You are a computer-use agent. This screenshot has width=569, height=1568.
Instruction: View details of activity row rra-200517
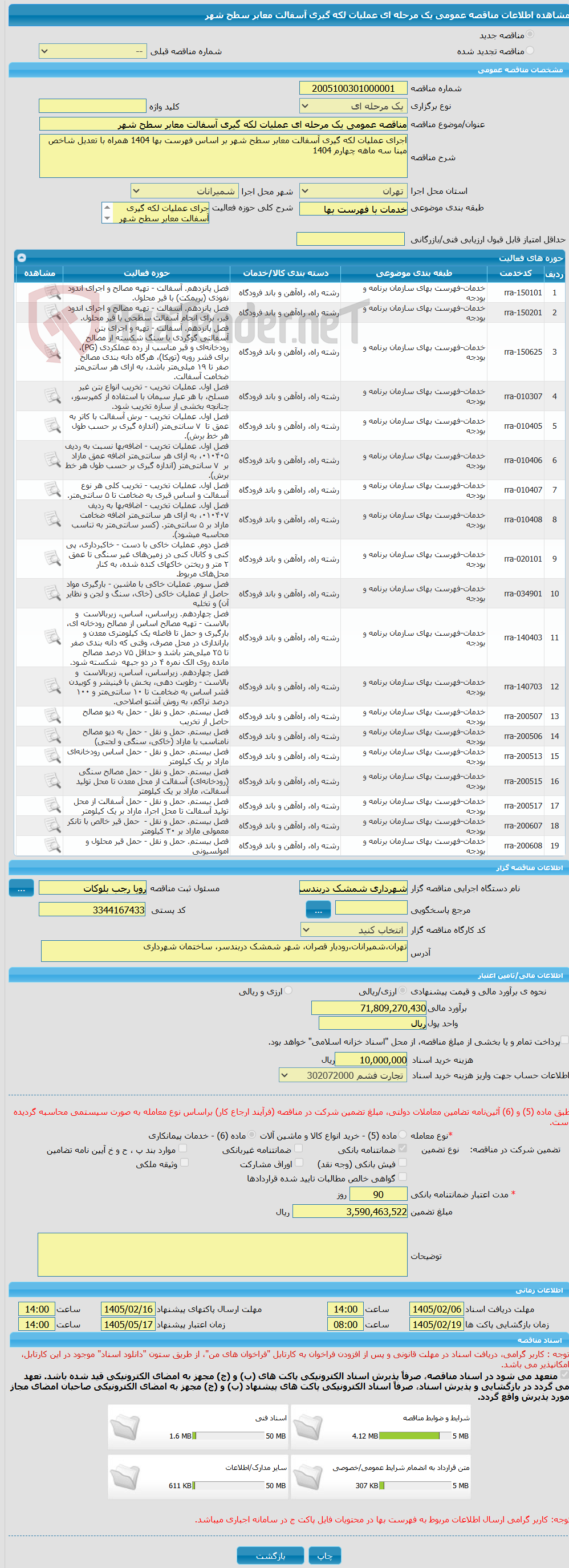click(x=52, y=806)
